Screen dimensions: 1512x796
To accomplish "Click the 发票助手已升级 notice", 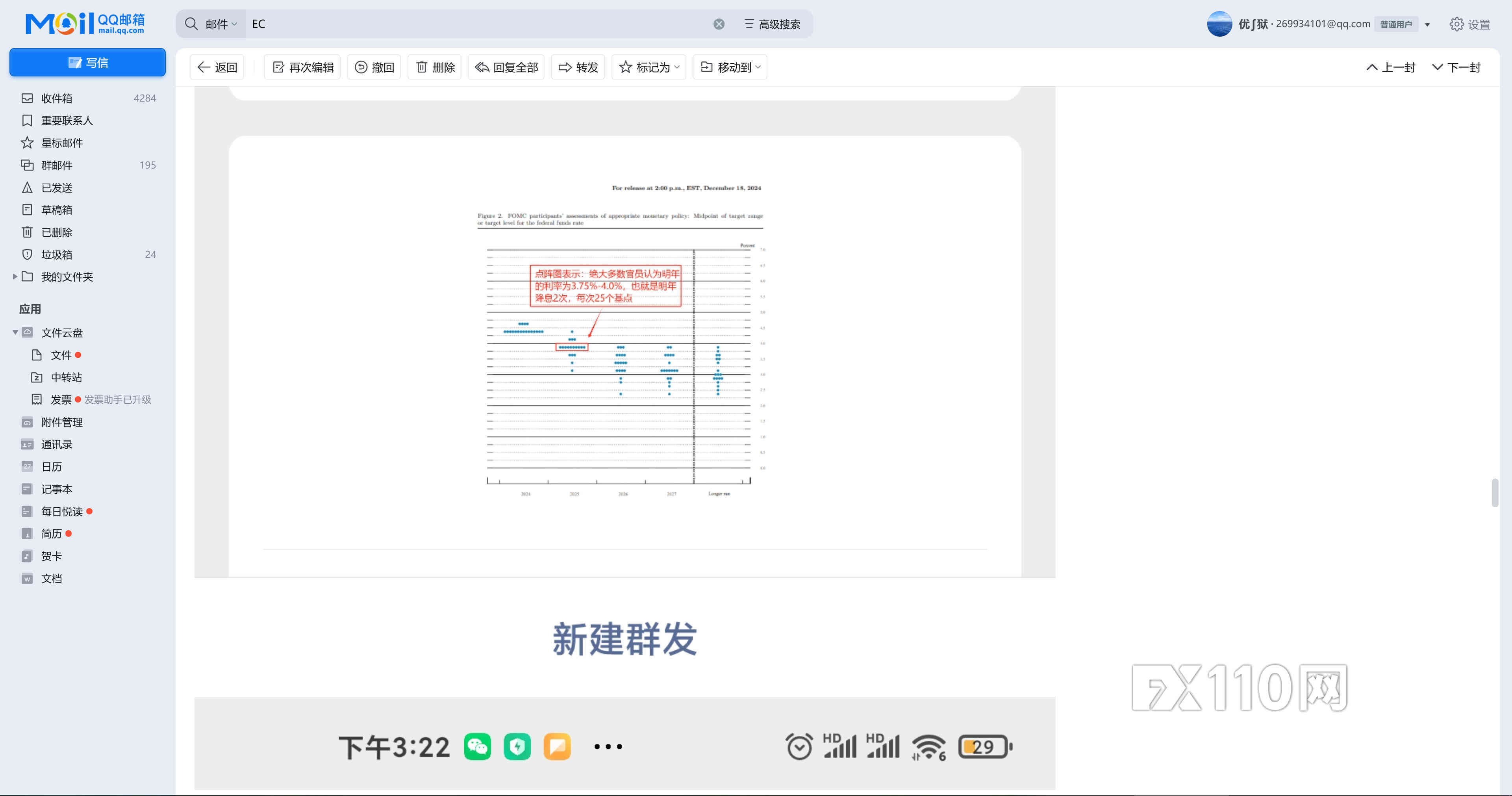I will point(117,399).
